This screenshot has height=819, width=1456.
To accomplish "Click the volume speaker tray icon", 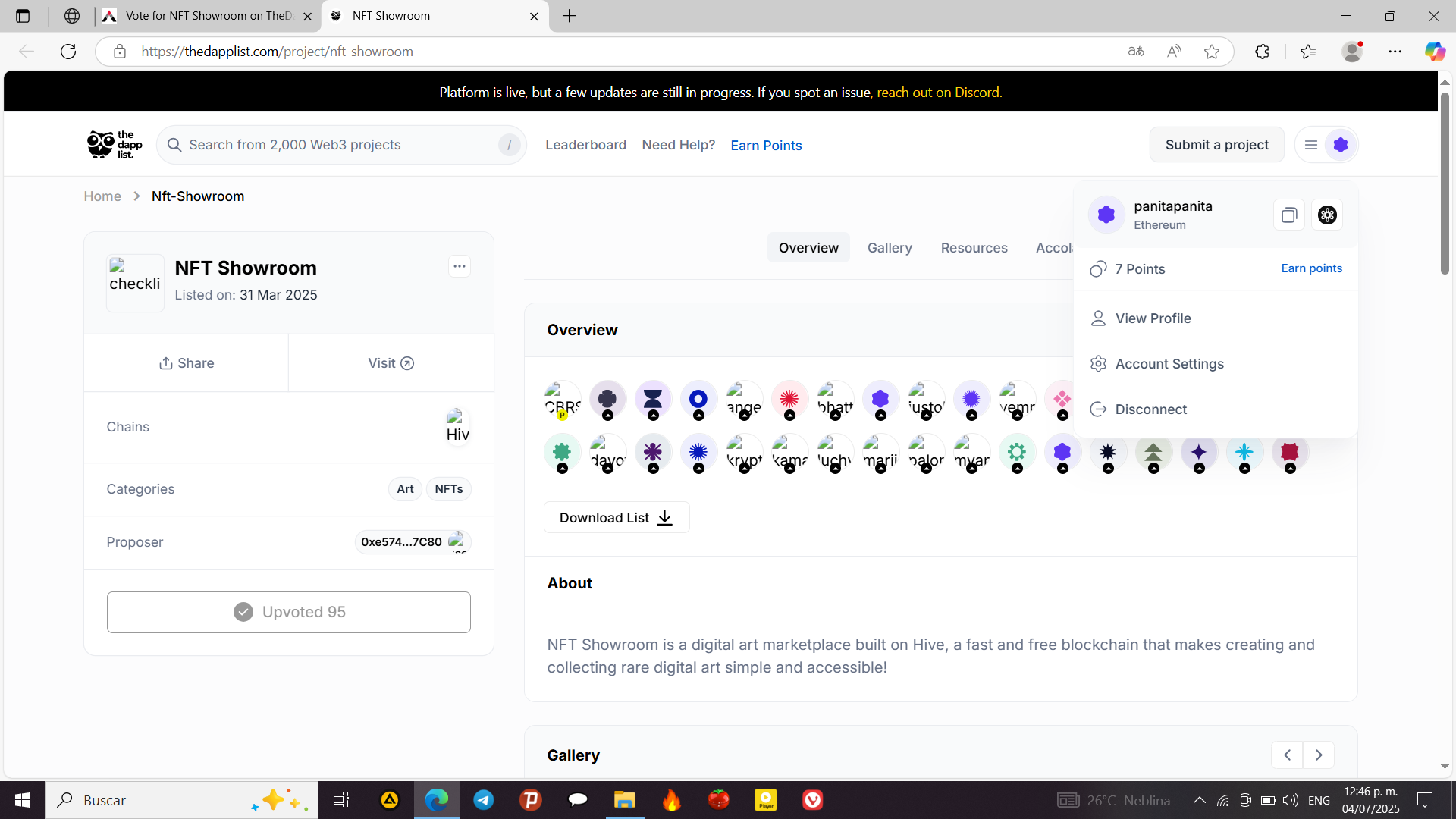I will (1290, 800).
